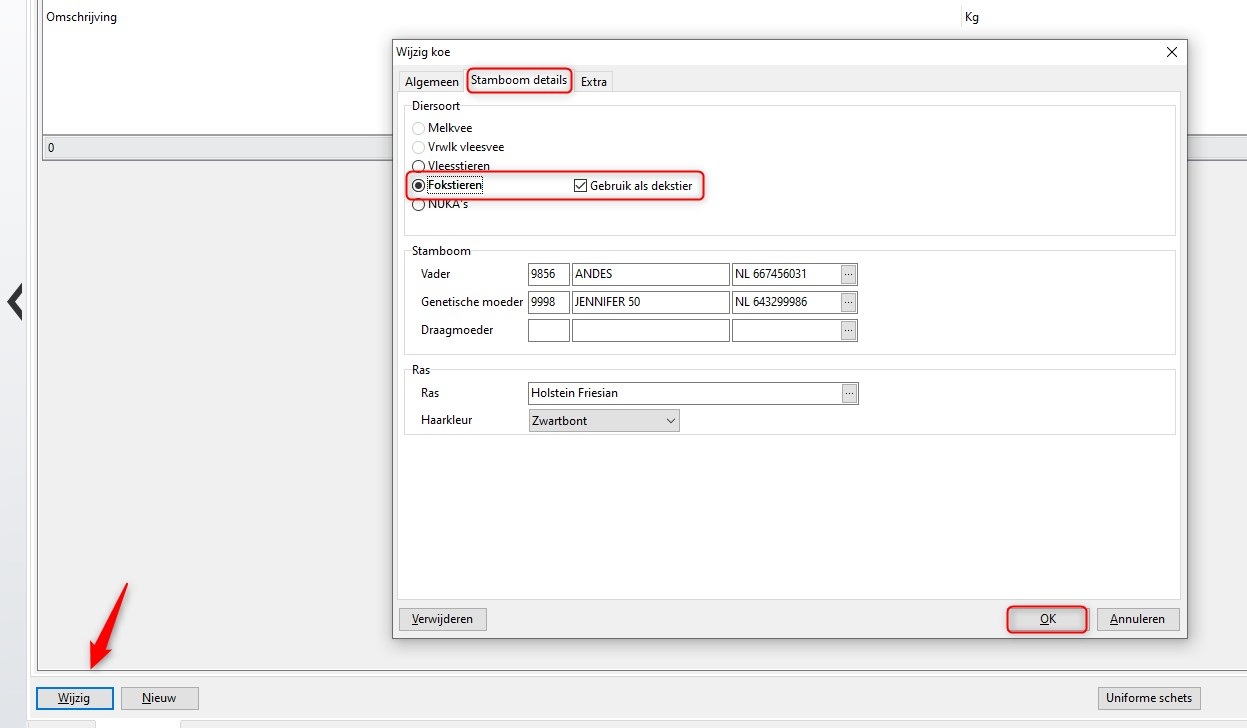Screen dimensions: 1247x728
Task: Open Ras breed lookup ellipsis button
Action: pos(849,393)
